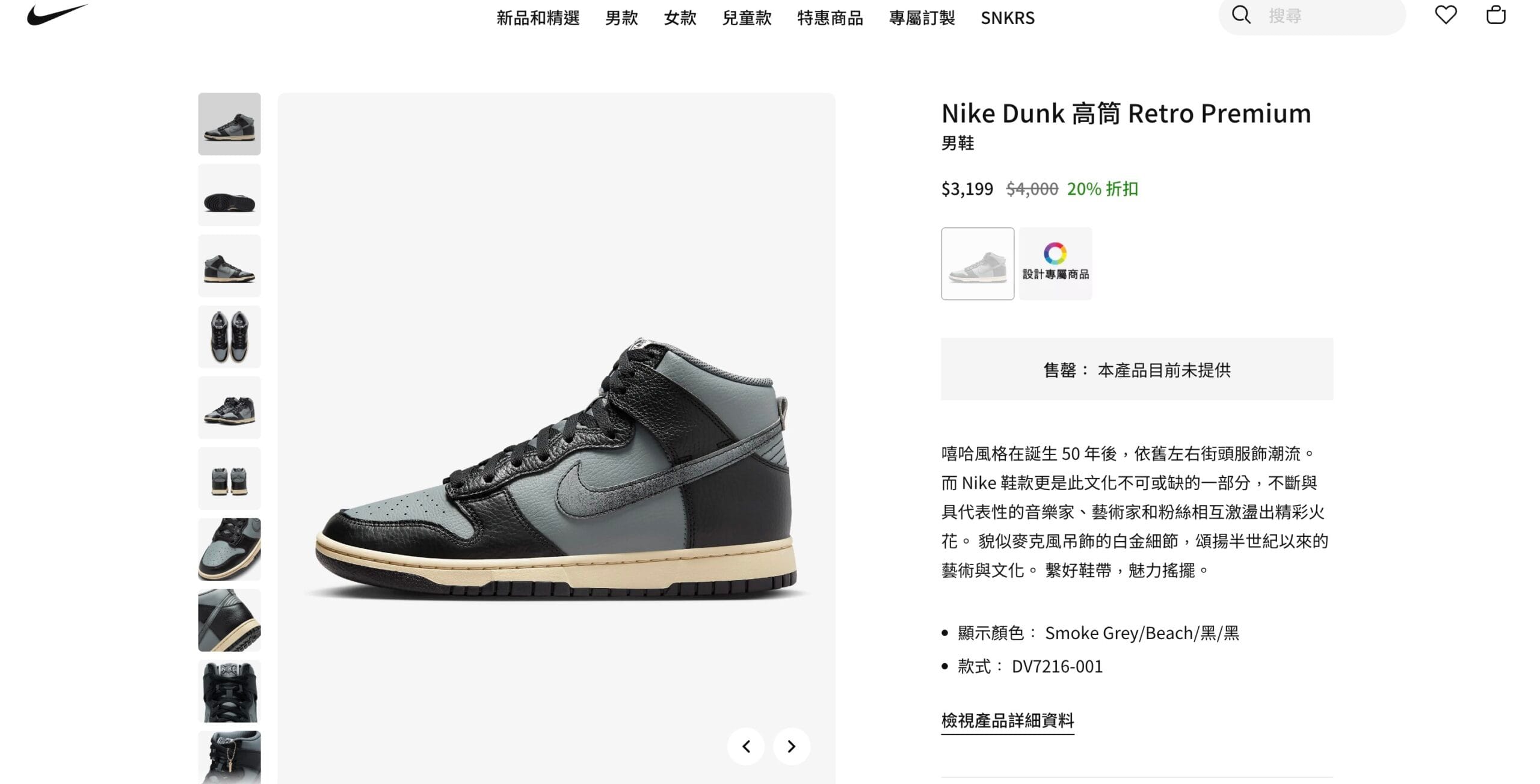This screenshot has height=784, width=1540.
Task: Open the 兒童款 menu
Action: 747,18
